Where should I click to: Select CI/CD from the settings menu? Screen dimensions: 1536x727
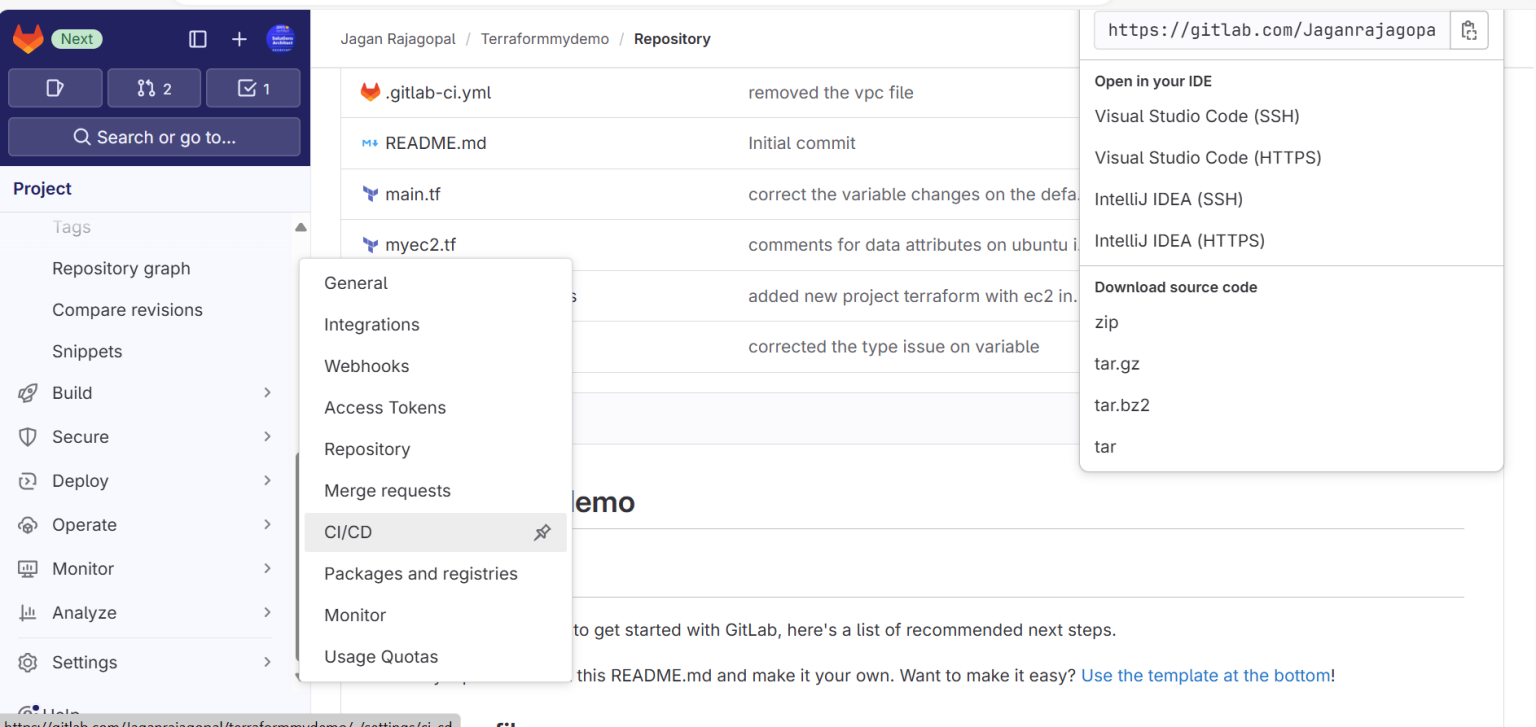coord(345,532)
